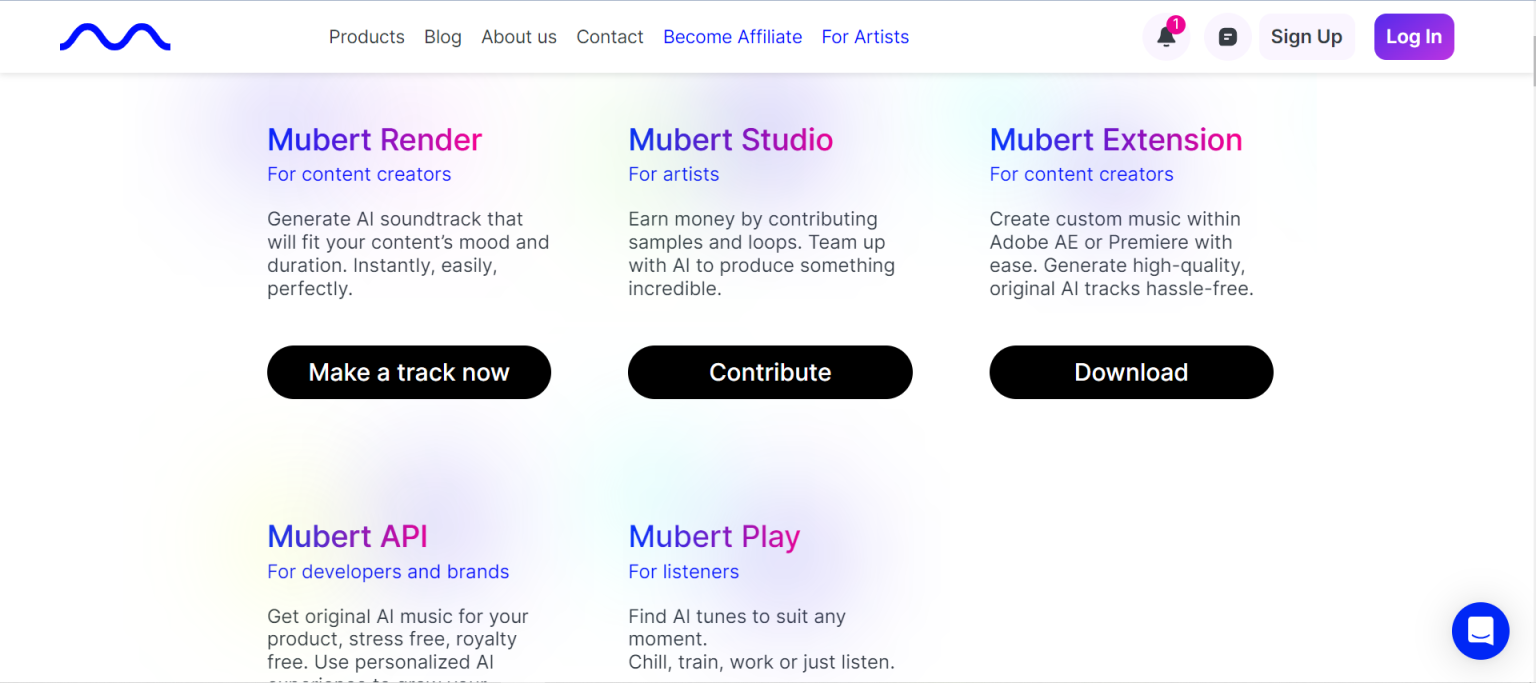This screenshot has height=683, width=1536.
Task: Select Blog in the navigation bar
Action: coord(442,37)
